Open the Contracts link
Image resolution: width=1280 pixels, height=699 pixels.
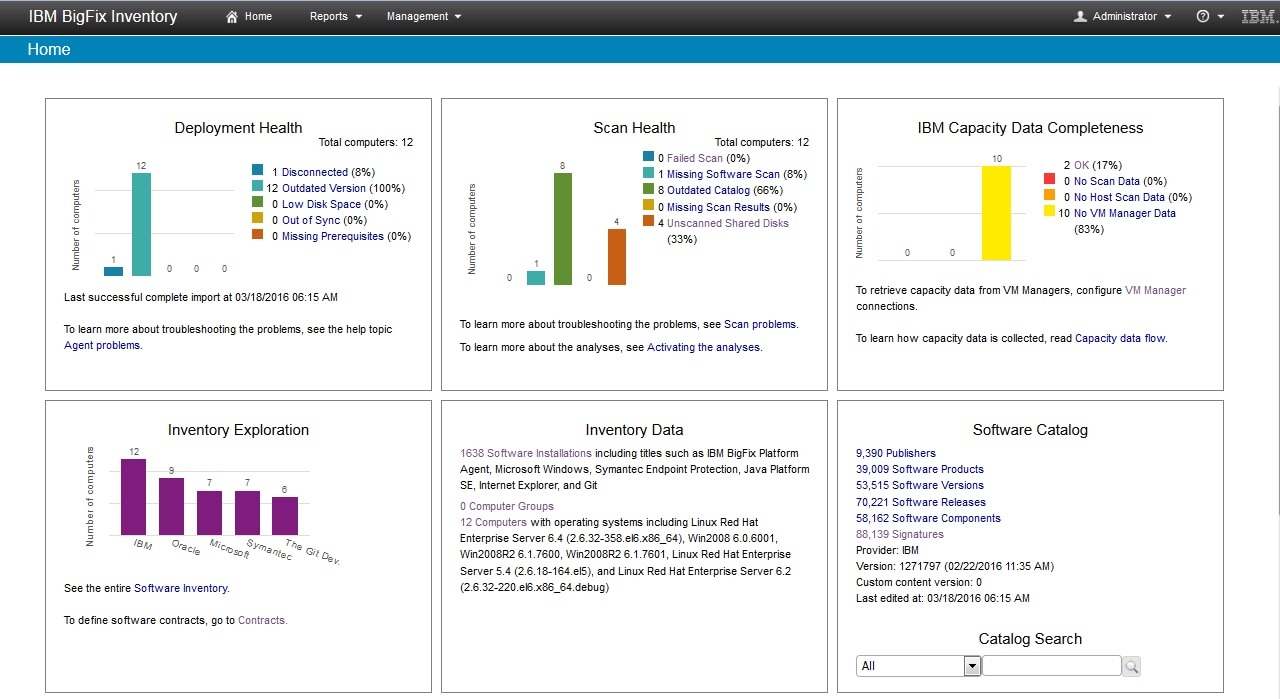262,620
